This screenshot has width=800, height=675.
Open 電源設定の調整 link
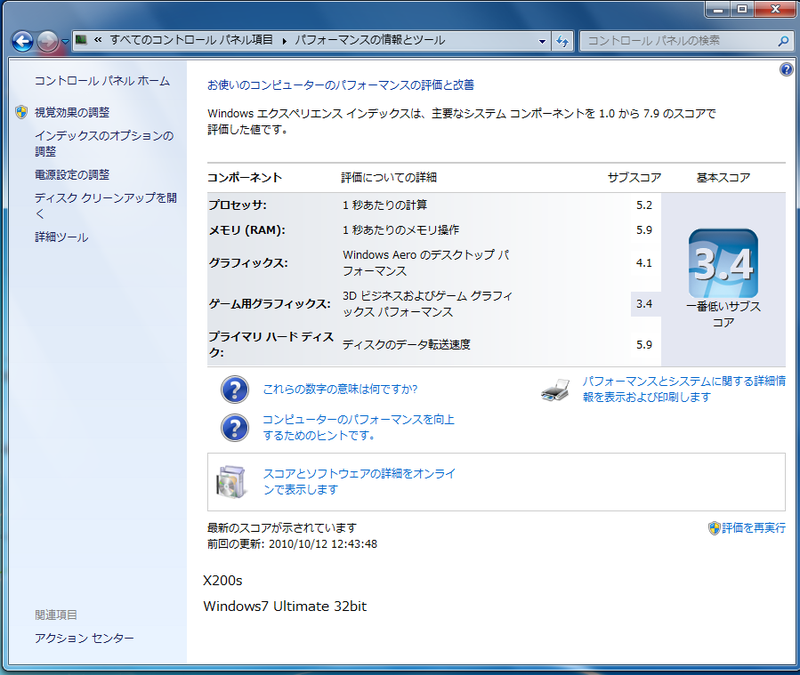(x=72, y=174)
